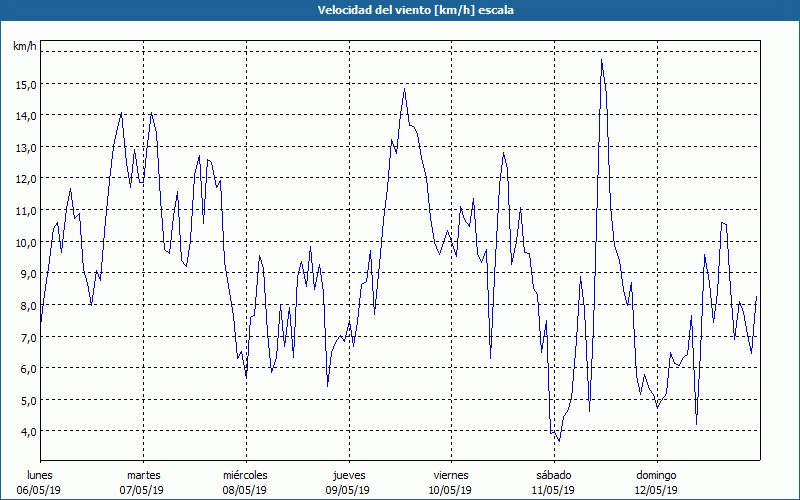Screen dimensions: 800x500
Task: Click the 10,0 y-axis value
Action: pyautogui.click(x=26, y=243)
